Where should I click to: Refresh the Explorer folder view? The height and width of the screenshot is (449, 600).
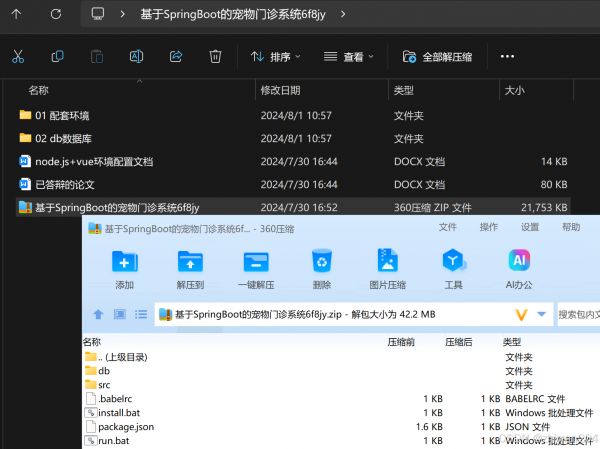[x=56, y=15]
